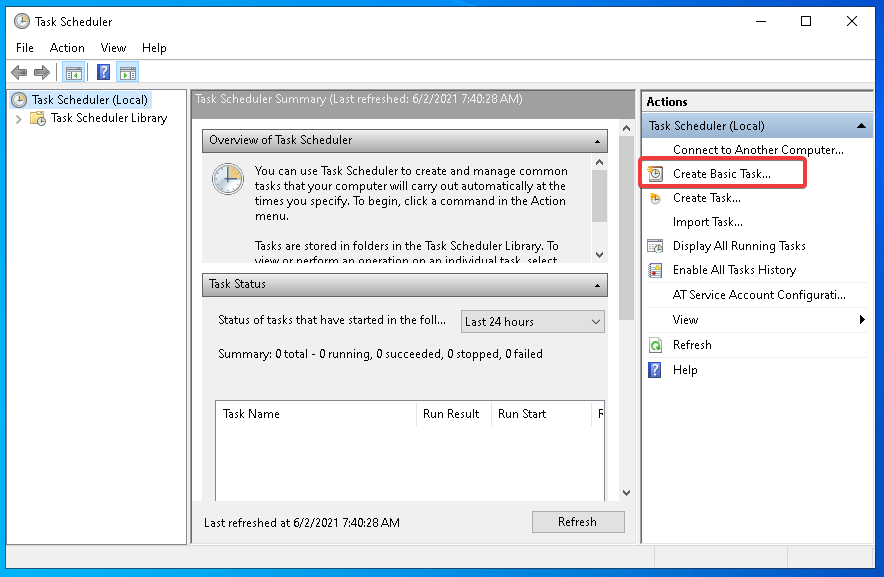Minimize the Task Scheduler window
884x577 pixels.
pos(761,21)
